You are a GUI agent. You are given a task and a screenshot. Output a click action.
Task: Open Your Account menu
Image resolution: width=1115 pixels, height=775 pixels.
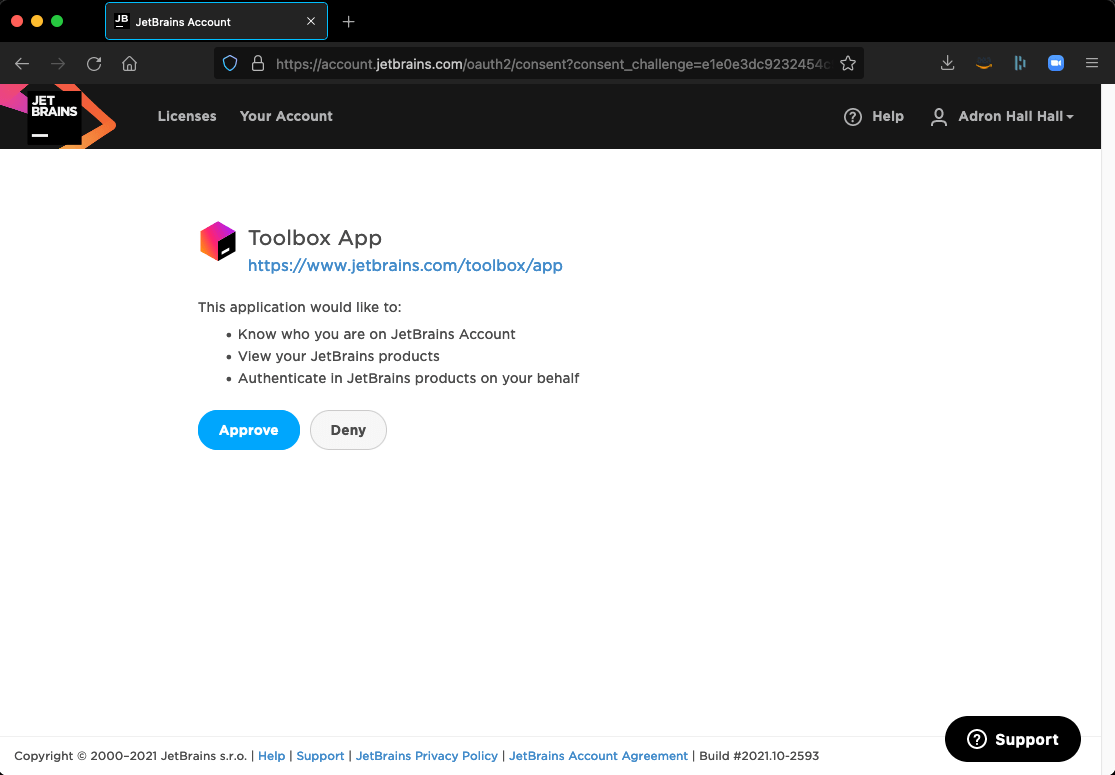[x=286, y=117]
